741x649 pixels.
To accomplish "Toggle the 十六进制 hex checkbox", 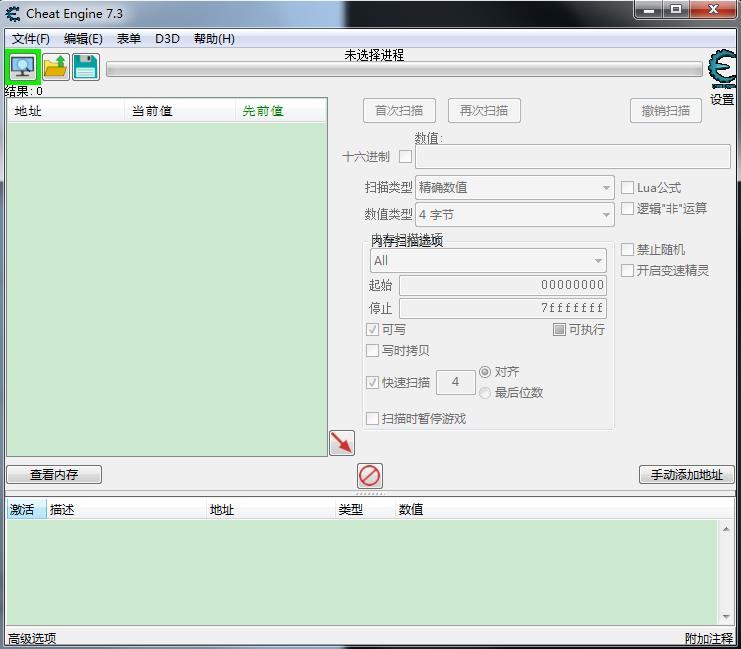I will 405,156.
